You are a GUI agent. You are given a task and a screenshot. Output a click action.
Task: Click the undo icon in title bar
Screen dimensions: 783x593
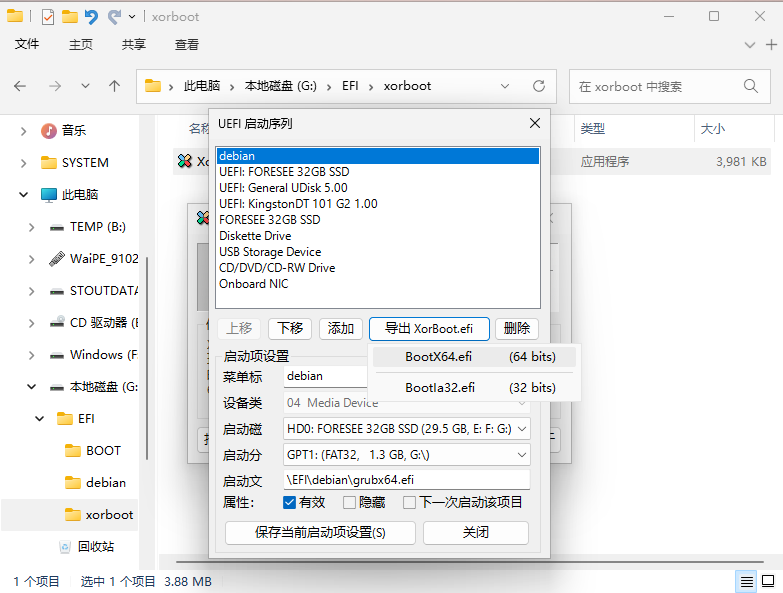91,17
